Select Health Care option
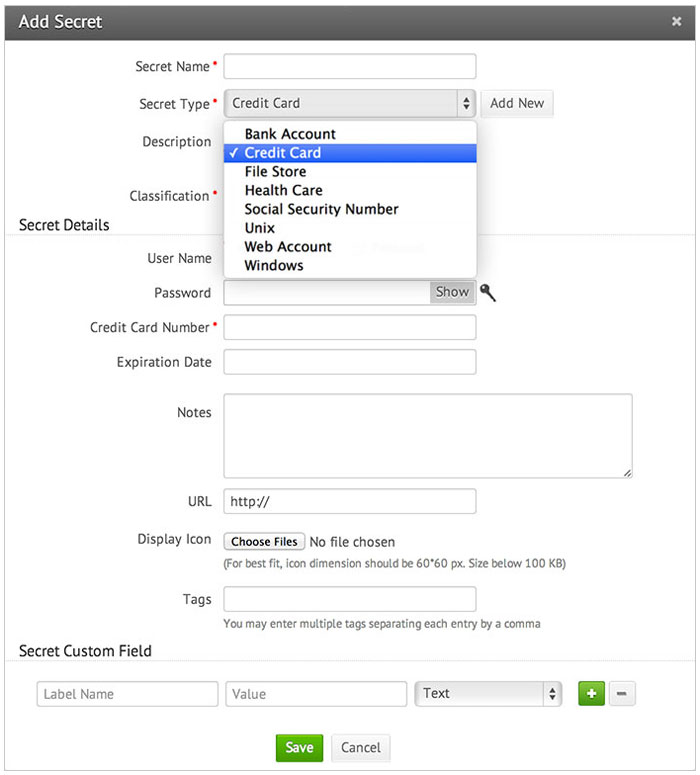Viewport: 700px width, 775px height. [283, 190]
